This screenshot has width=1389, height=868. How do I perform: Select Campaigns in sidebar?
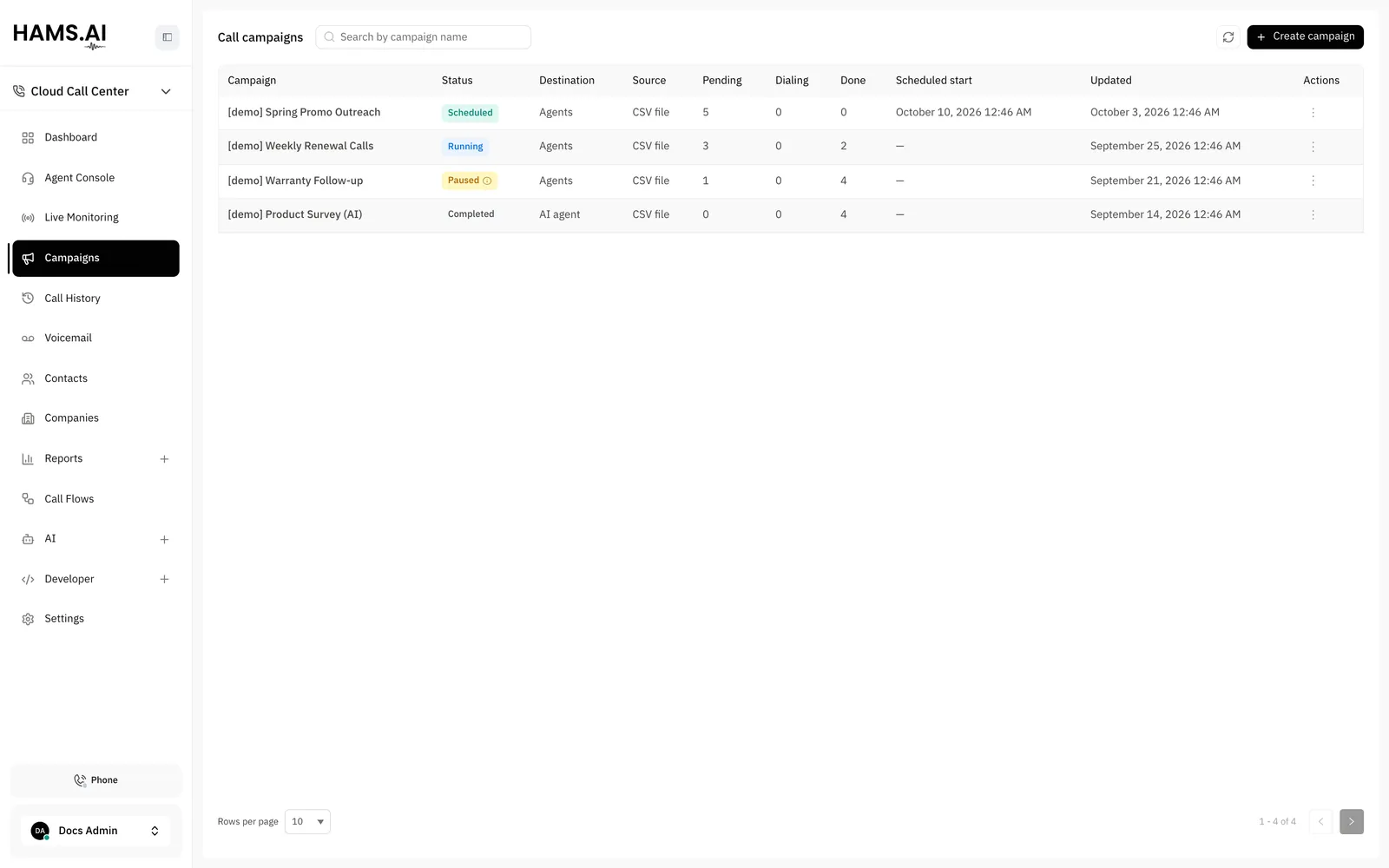click(95, 258)
